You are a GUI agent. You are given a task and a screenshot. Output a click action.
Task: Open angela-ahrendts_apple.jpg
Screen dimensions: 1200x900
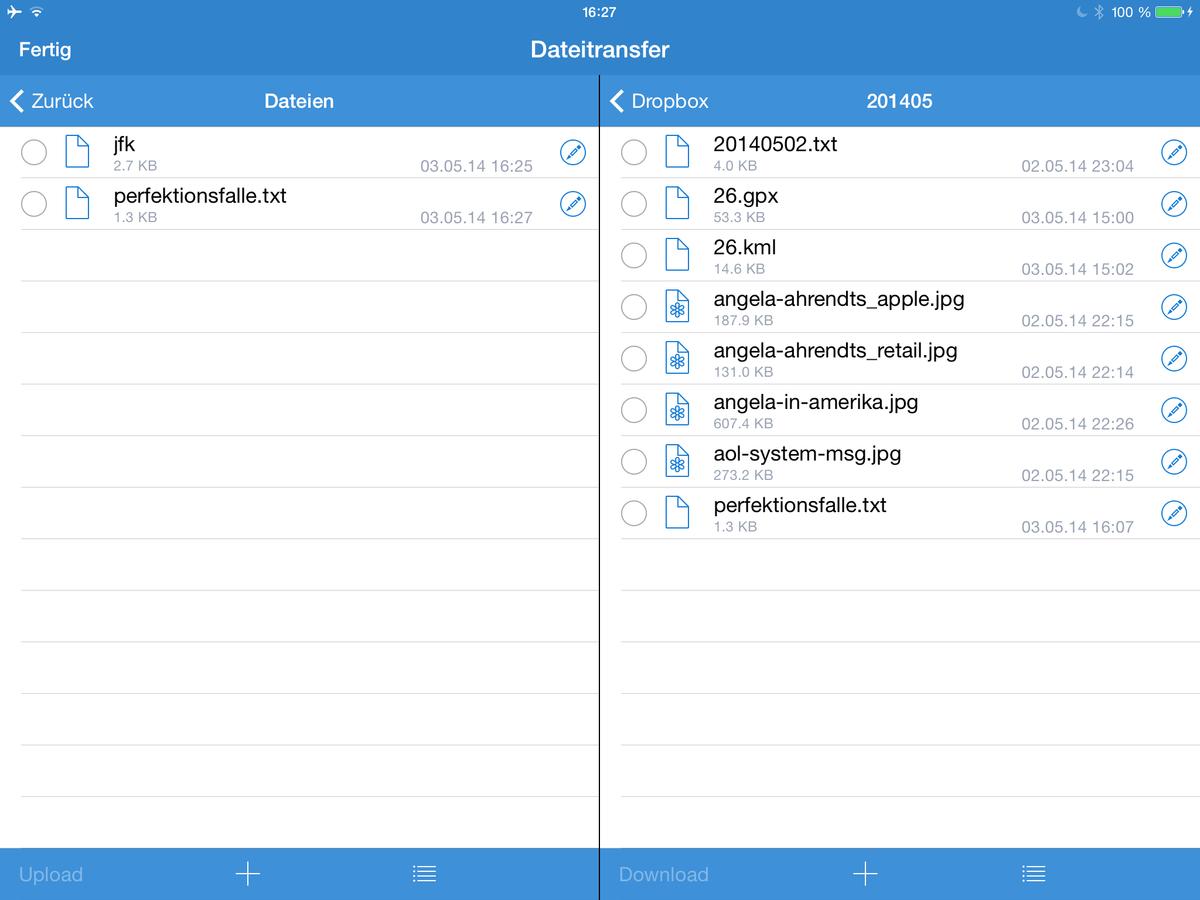pyautogui.click(x=839, y=298)
